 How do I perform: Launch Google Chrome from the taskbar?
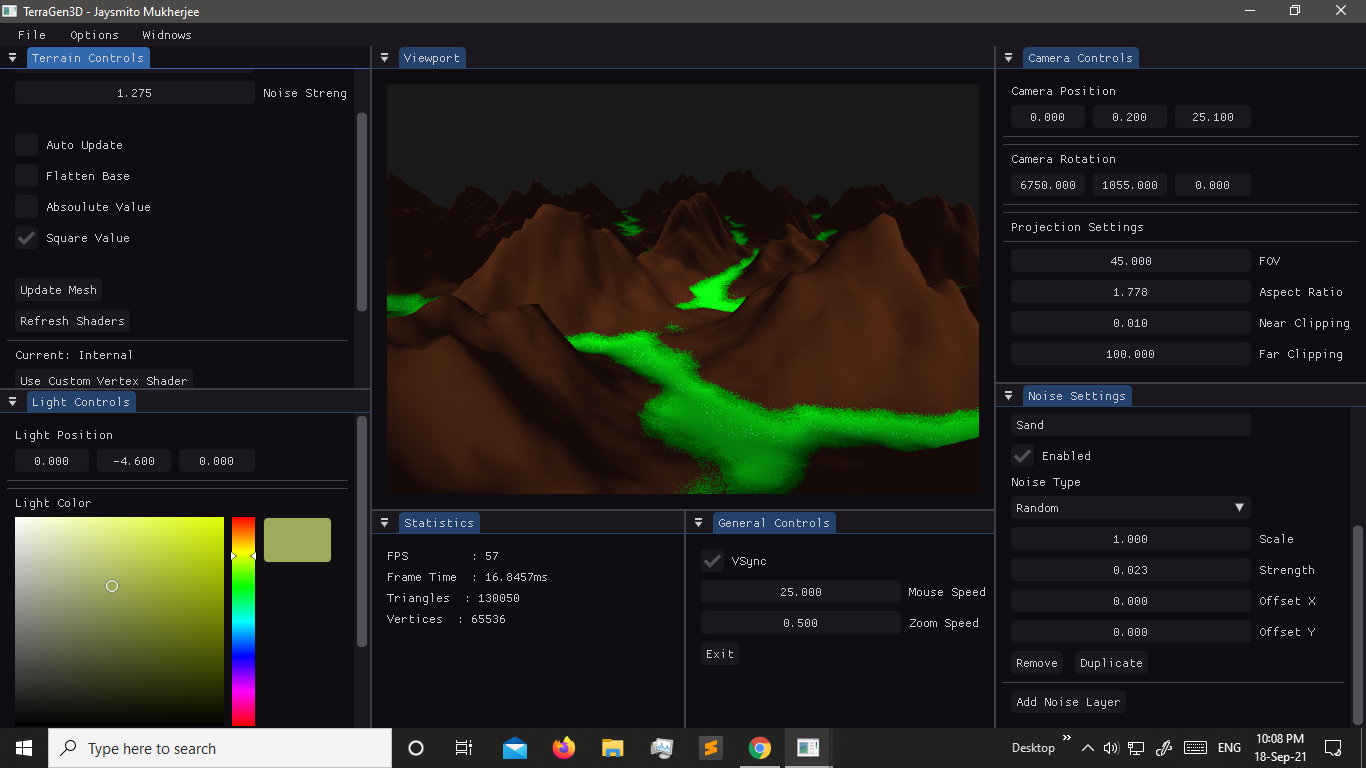[759, 747]
